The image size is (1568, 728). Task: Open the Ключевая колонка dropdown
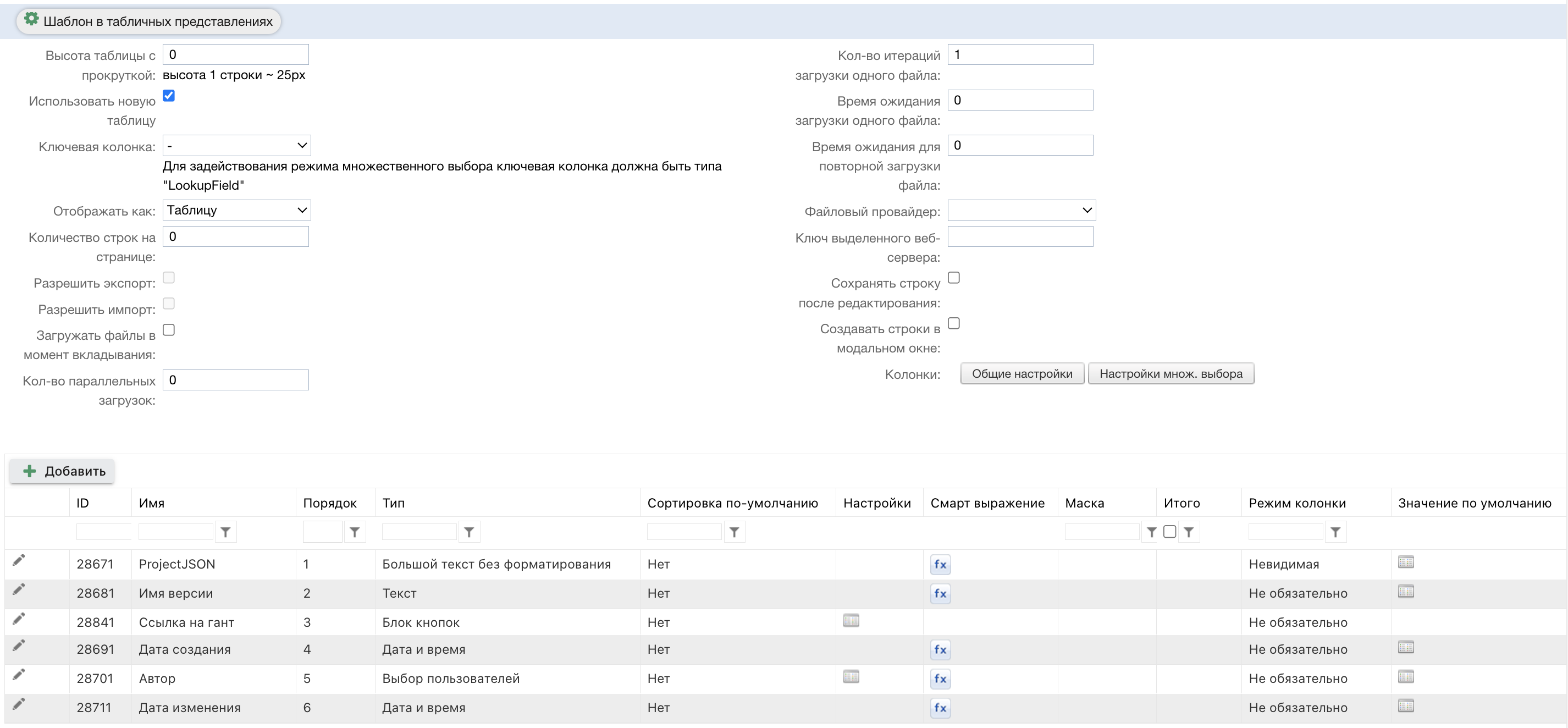(237, 146)
